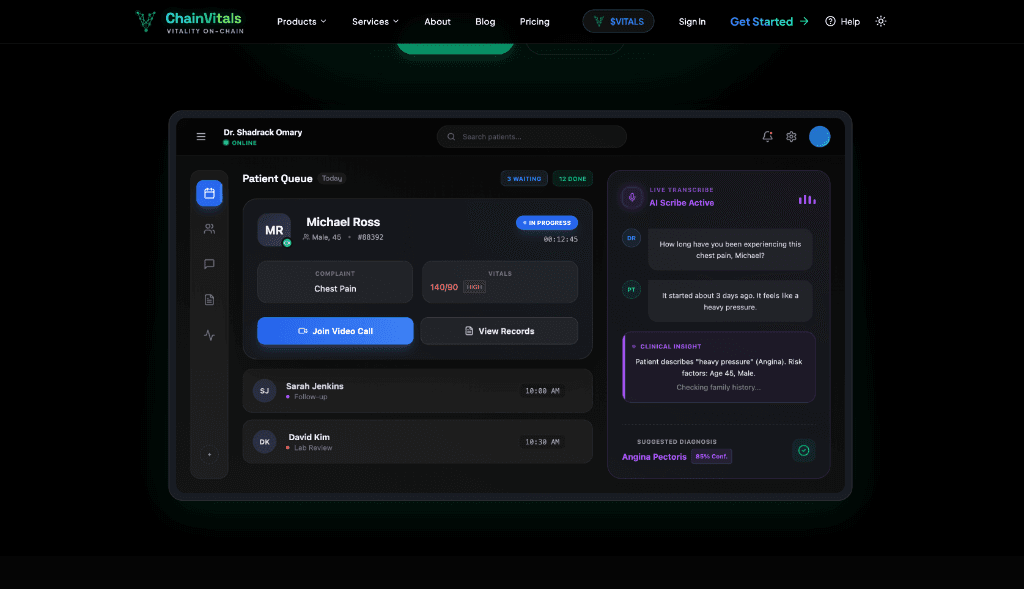Click the Search patients input field

(x=532, y=137)
